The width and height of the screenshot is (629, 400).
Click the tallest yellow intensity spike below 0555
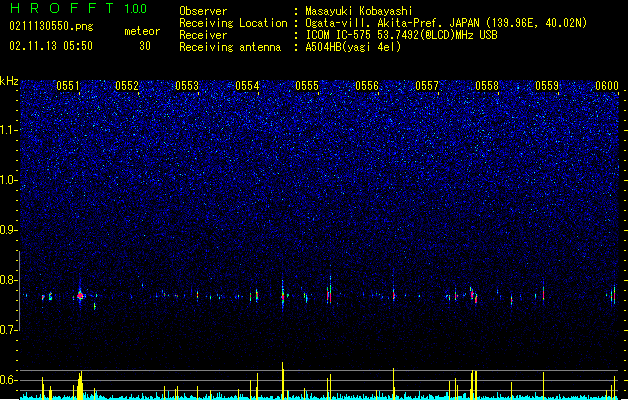[282, 381]
